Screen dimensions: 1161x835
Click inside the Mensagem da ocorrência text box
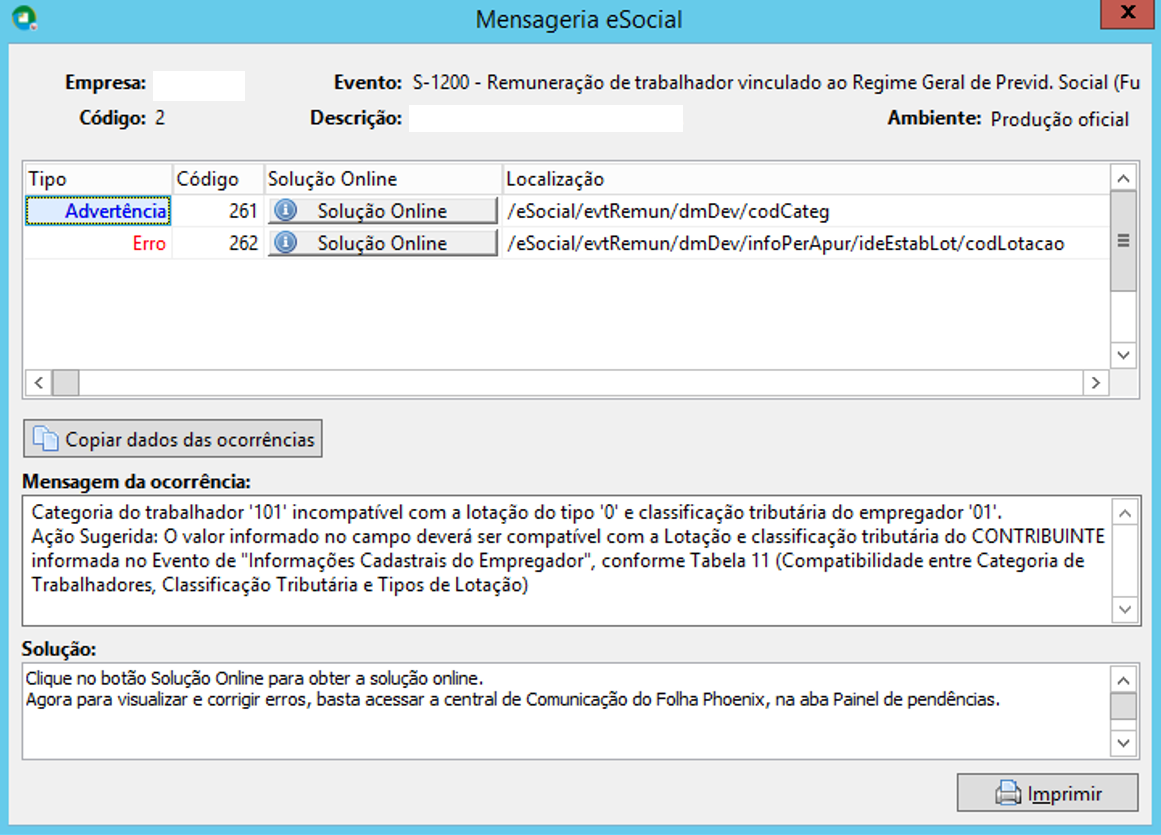tap(567, 560)
